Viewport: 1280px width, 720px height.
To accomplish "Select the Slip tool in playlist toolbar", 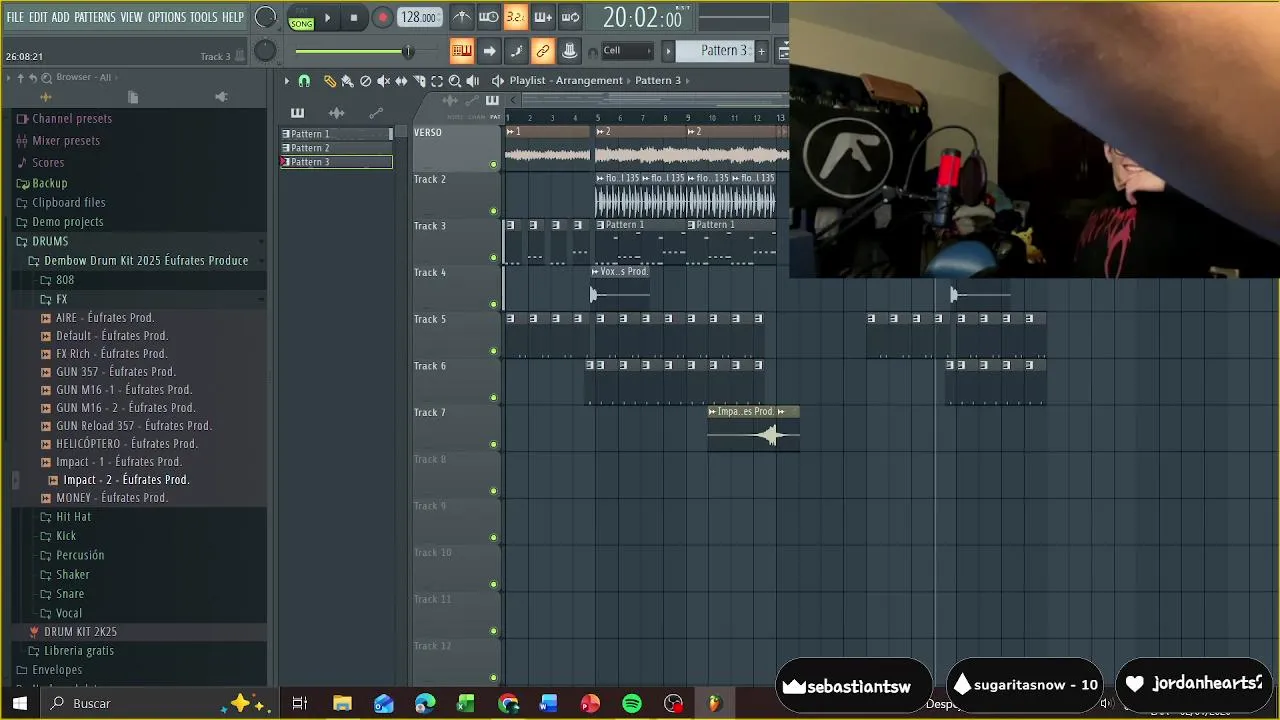I will point(401,81).
